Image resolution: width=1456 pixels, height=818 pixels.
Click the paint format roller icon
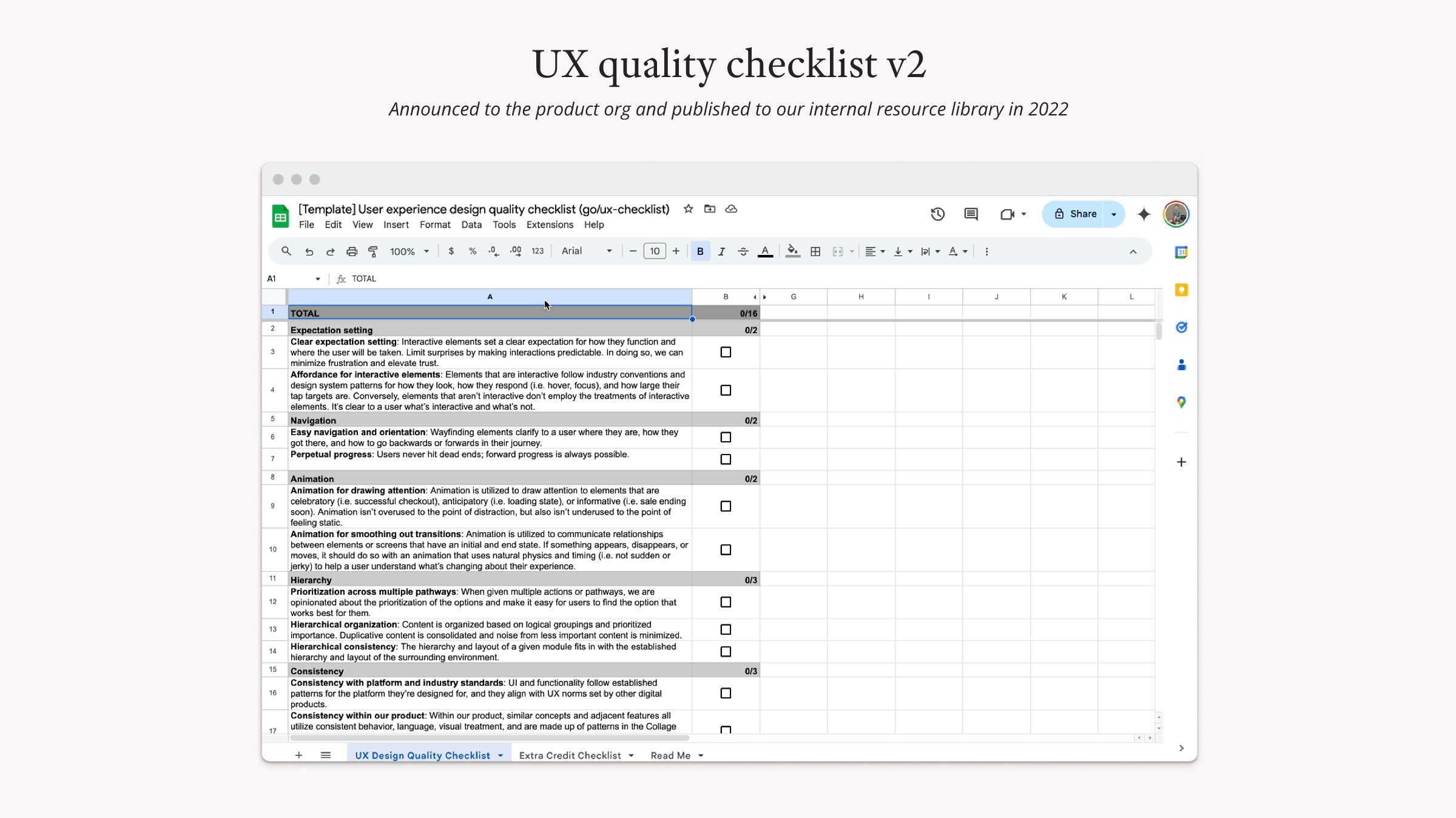coord(373,251)
